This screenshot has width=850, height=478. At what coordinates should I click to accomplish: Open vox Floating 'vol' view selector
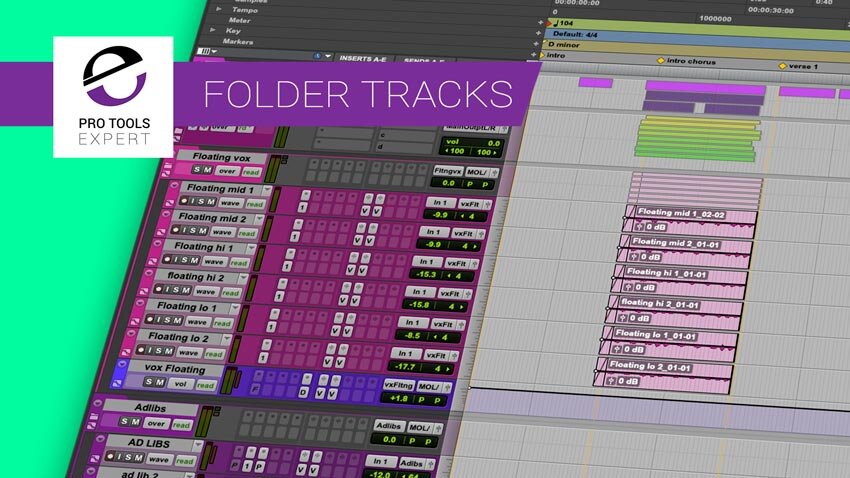click(x=181, y=384)
